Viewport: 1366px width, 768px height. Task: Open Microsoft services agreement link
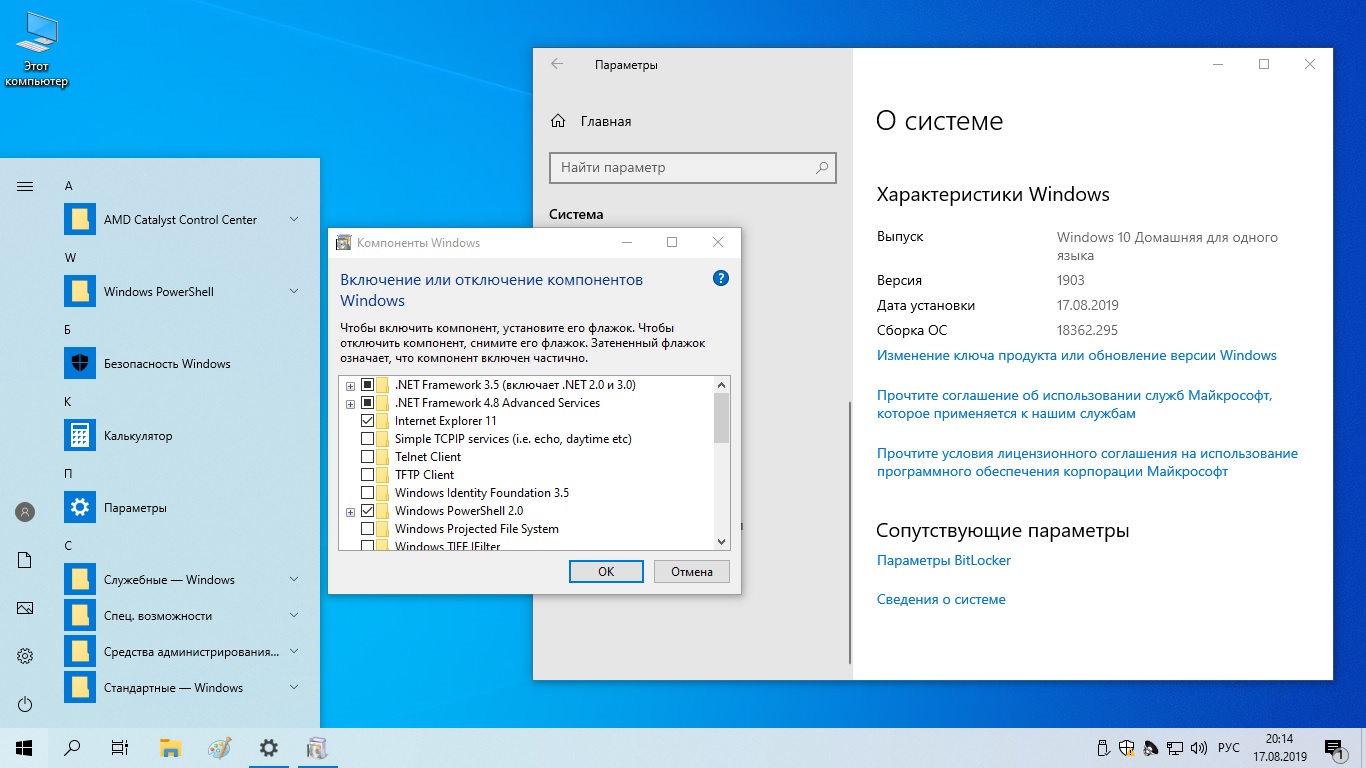1075,404
